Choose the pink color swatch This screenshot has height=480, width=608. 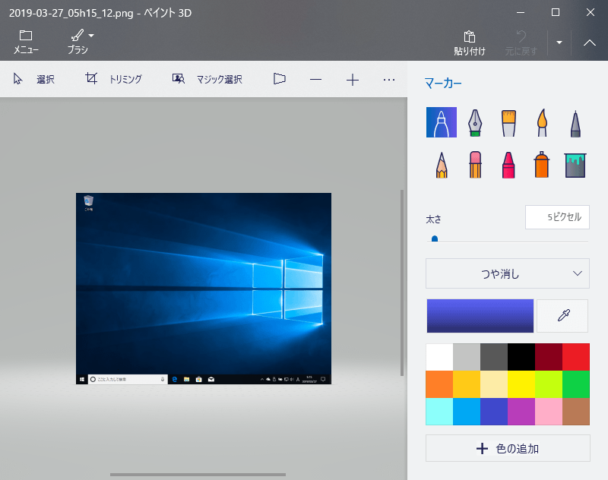coord(549,411)
